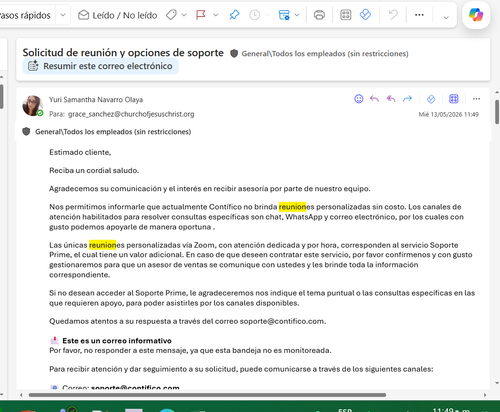Expand the rules icon dropdown arrow

point(297,15)
